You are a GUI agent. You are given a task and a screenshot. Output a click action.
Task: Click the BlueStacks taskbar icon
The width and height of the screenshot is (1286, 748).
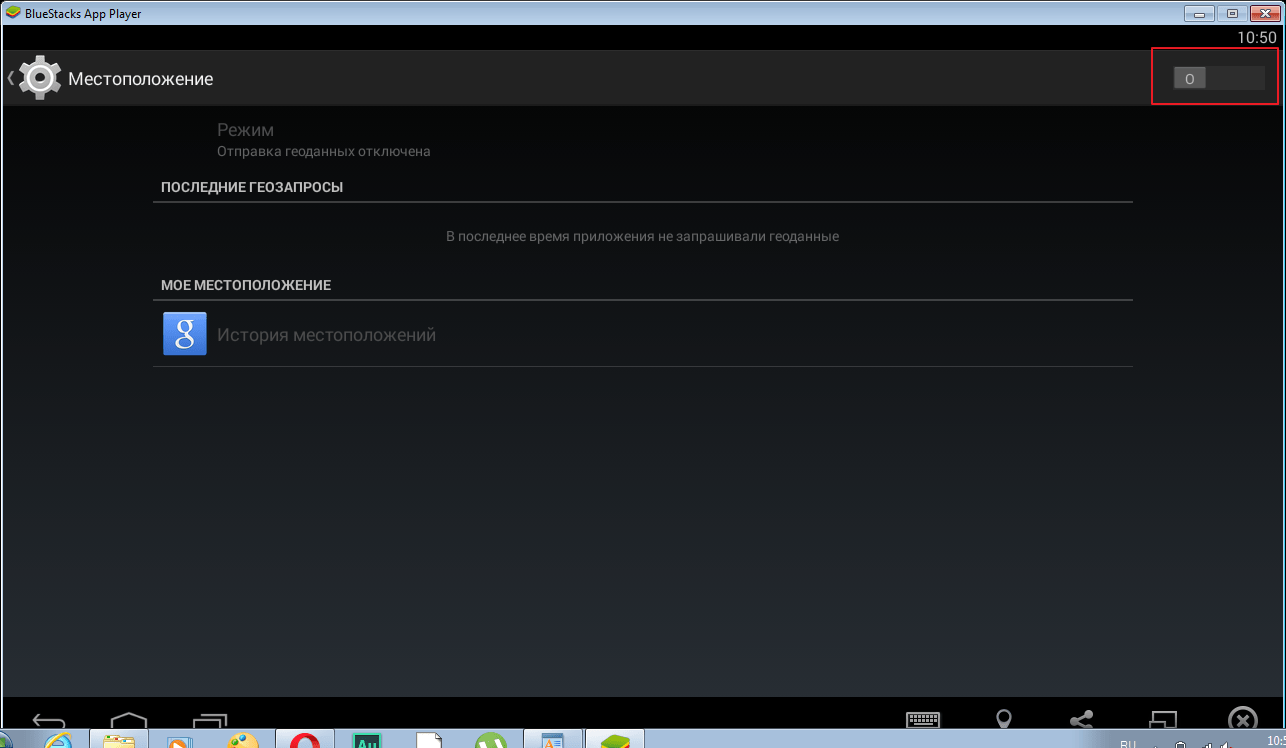click(x=614, y=741)
